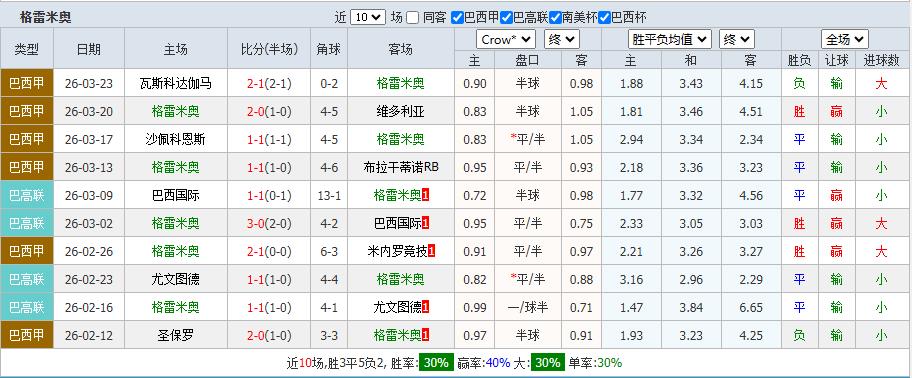The image size is (912, 378).
Task: Click the 类型 column header
Action: (27, 49)
